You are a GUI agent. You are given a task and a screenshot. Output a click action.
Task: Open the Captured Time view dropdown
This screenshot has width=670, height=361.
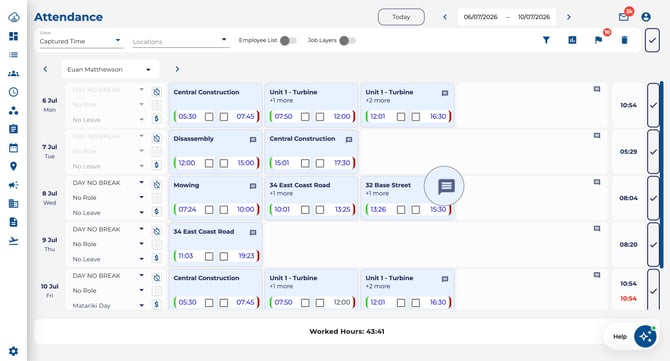[81, 41]
